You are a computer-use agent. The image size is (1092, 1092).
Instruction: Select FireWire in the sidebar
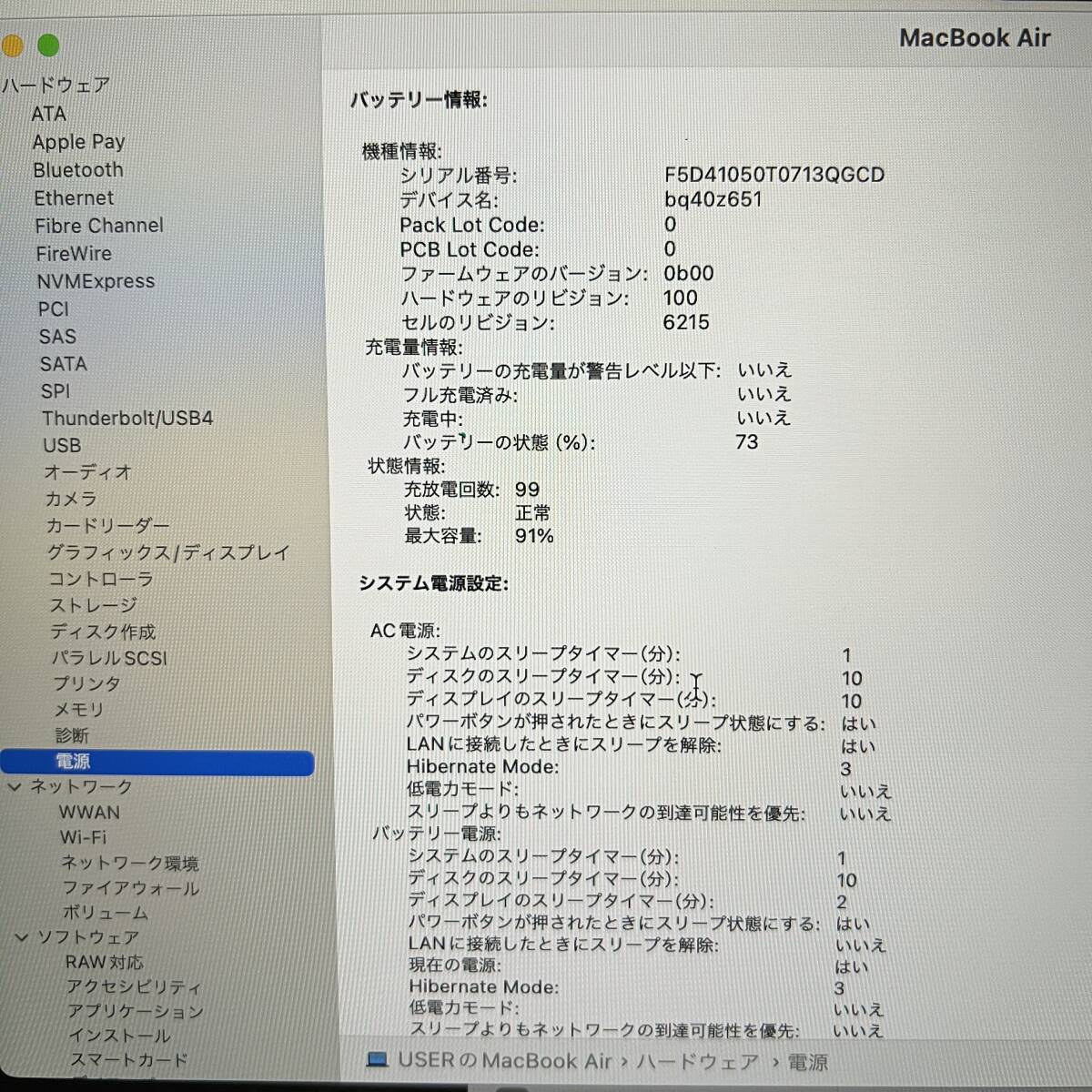click(x=74, y=254)
